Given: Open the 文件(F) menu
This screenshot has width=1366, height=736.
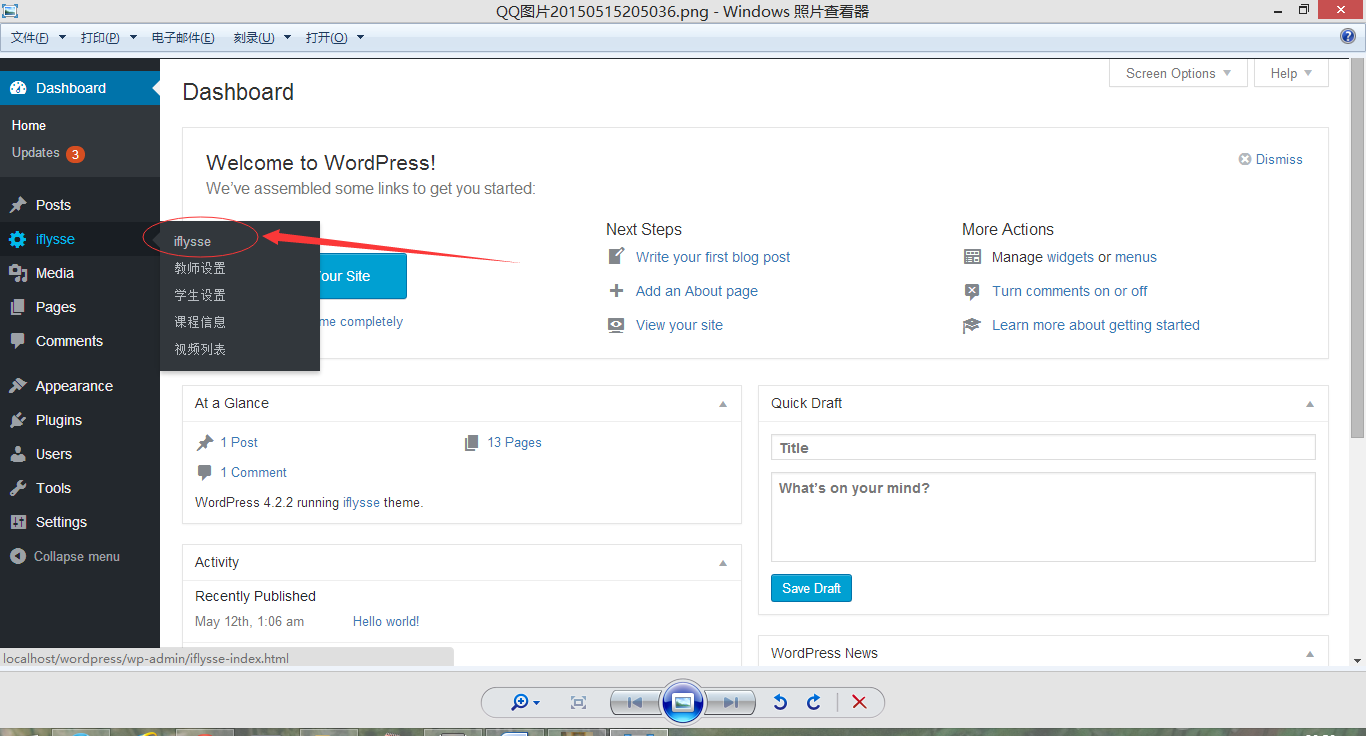Looking at the screenshot, I should coord(38,38).
